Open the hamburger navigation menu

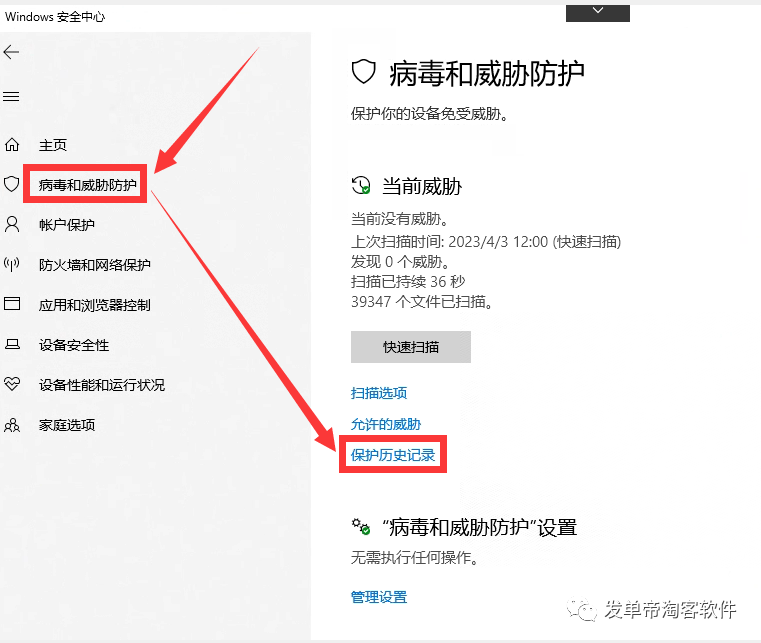(11, 97)
